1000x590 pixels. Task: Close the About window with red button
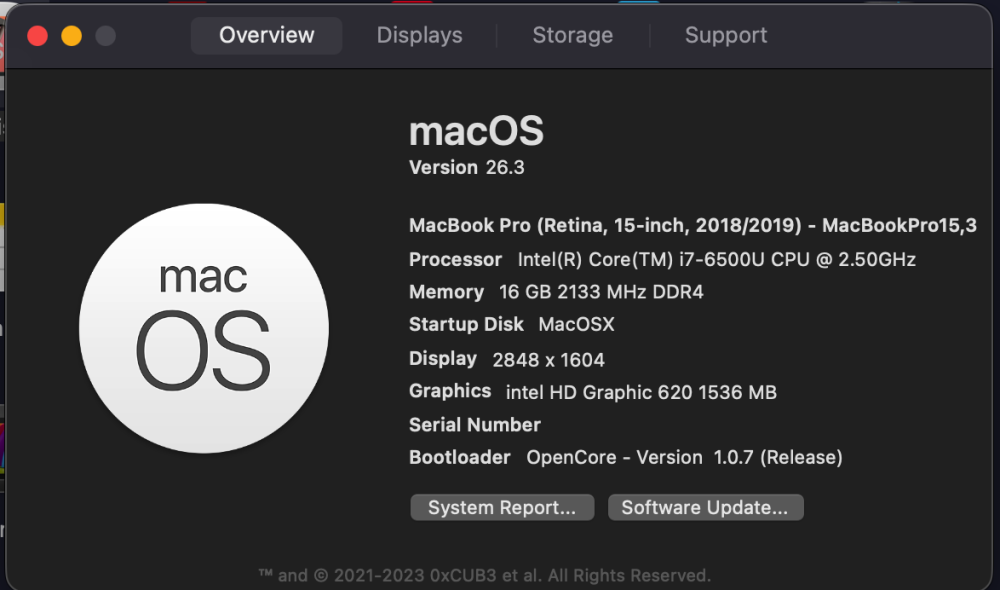pyautogui.click(x=38, y=36)
